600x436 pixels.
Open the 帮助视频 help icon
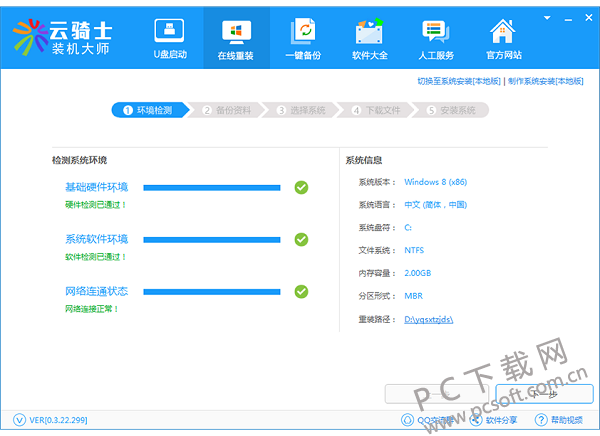click(x=541, y=420)
